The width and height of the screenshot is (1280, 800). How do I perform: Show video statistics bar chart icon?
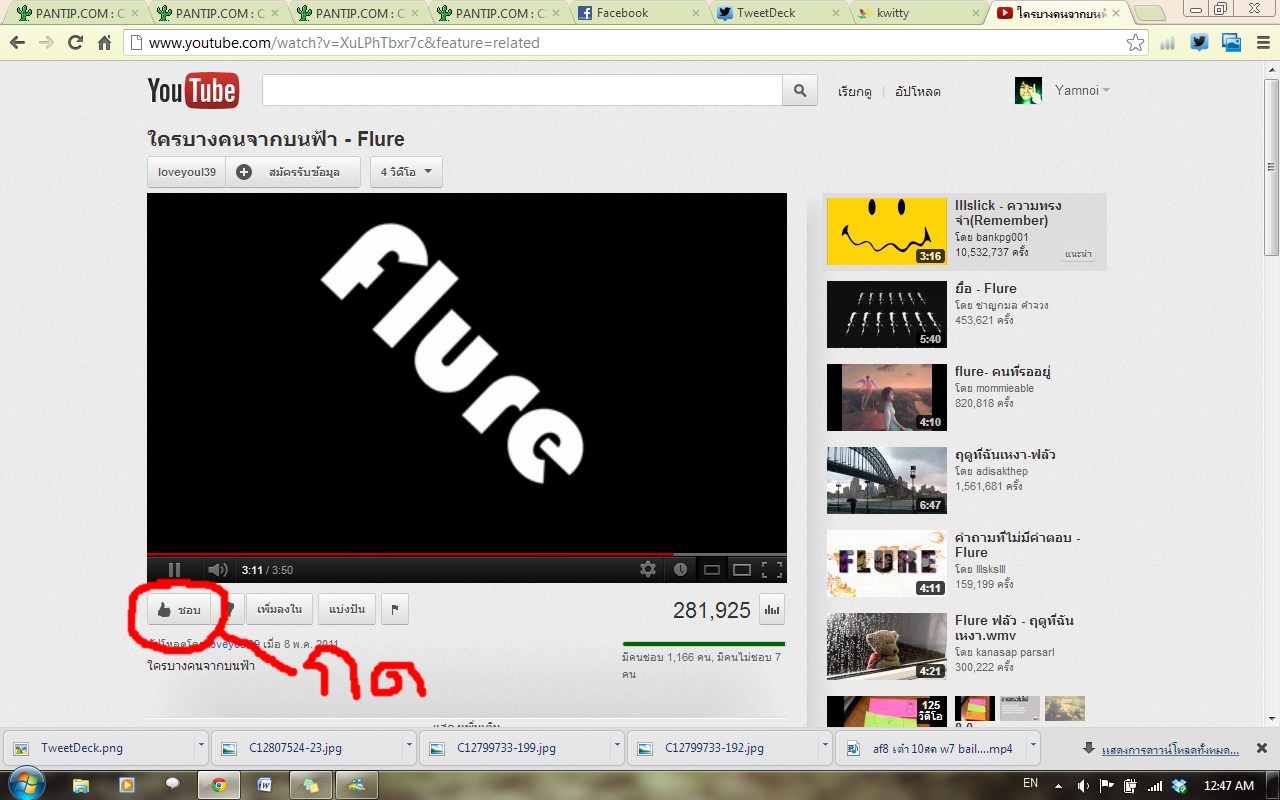coord(772,609)
